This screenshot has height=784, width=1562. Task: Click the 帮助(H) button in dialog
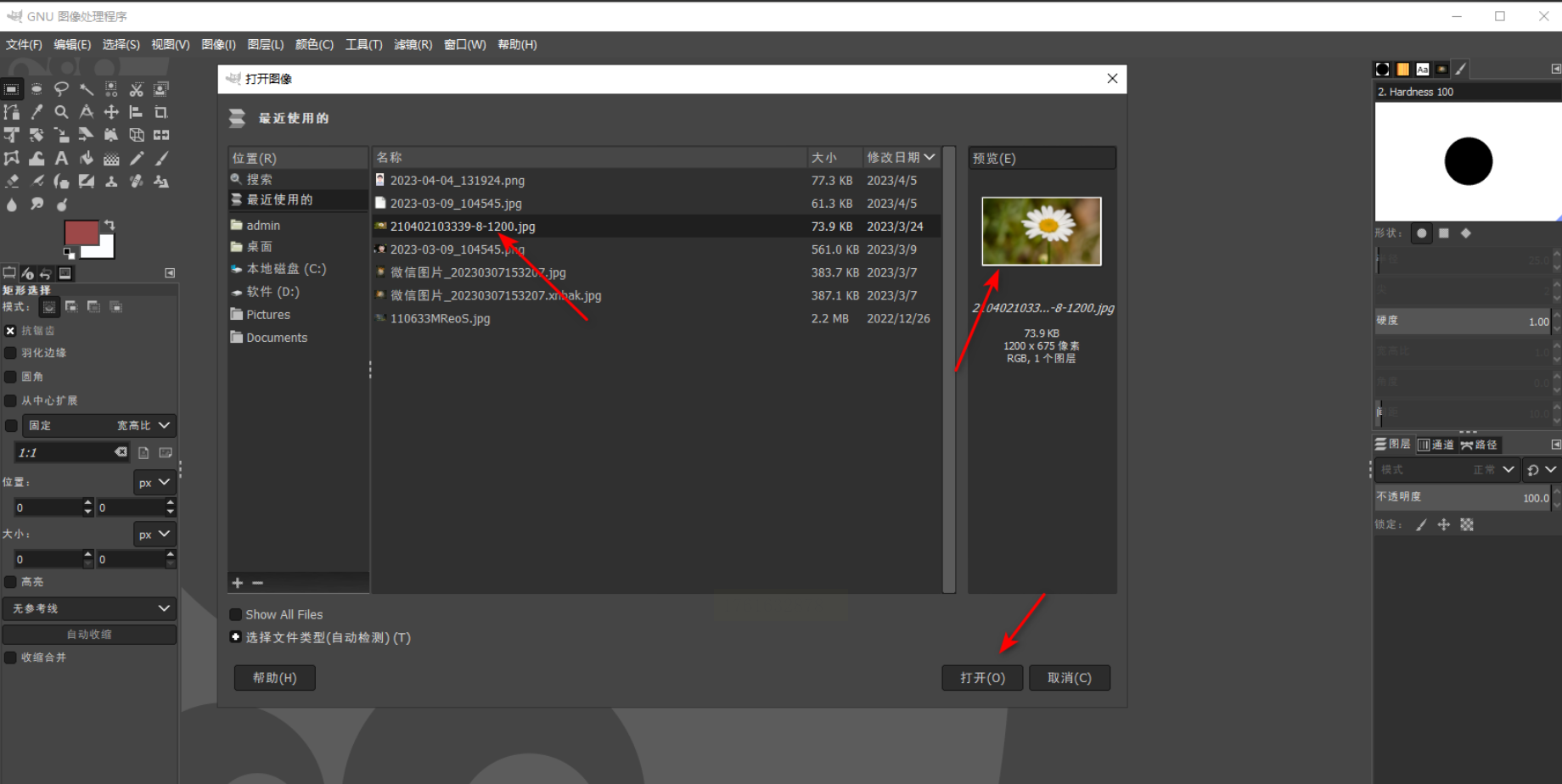click(274, 678)
